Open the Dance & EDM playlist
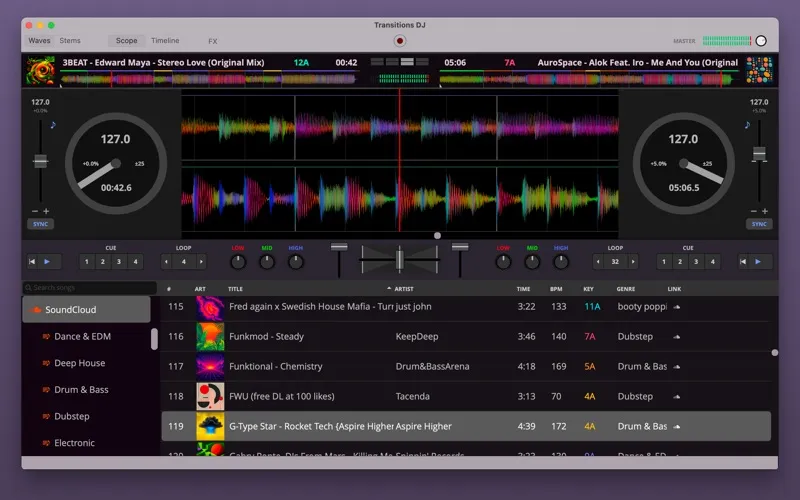This screenshot has width=800, height=500. point(82,337)
